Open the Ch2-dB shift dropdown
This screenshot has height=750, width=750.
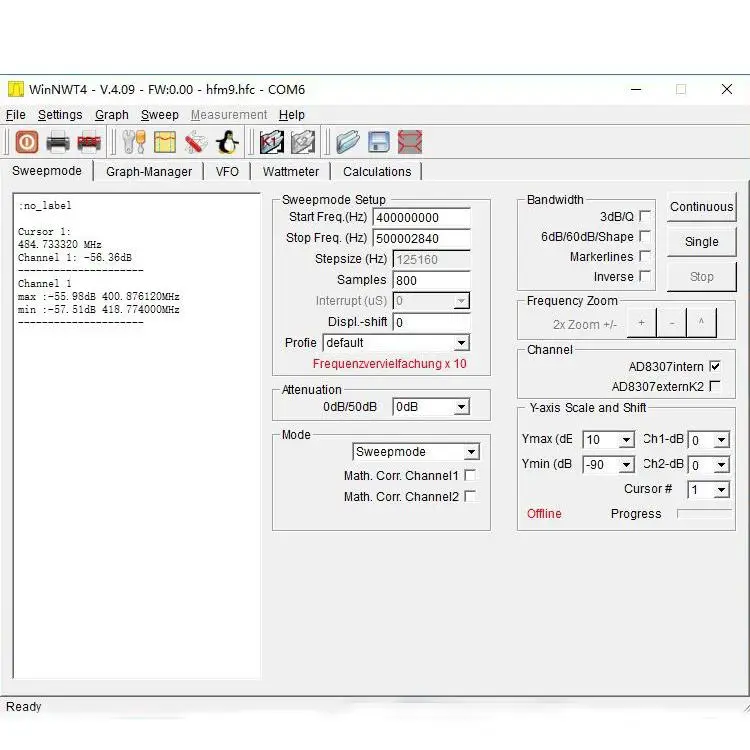point(709,464)
